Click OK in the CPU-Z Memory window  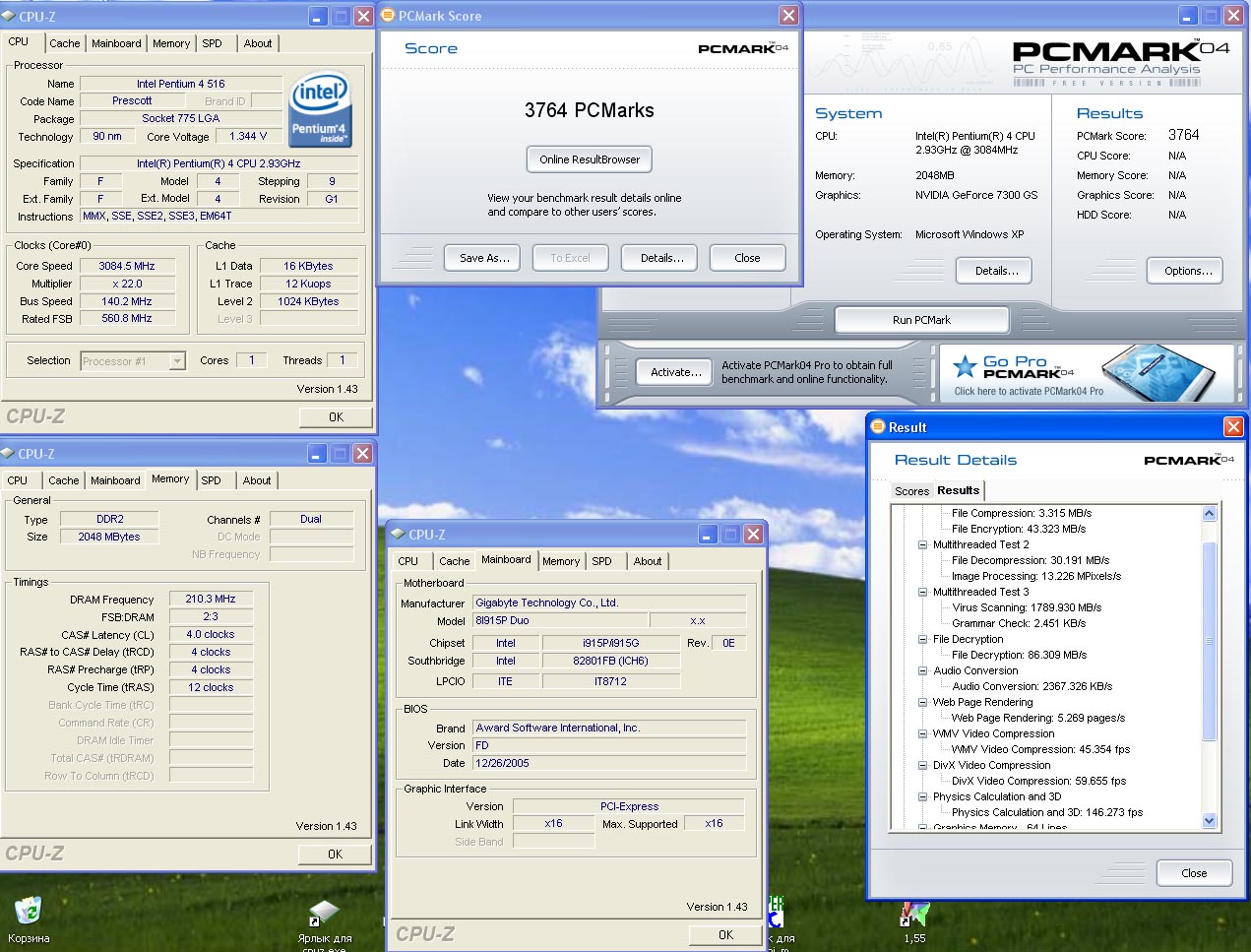(x=336, y=854)
